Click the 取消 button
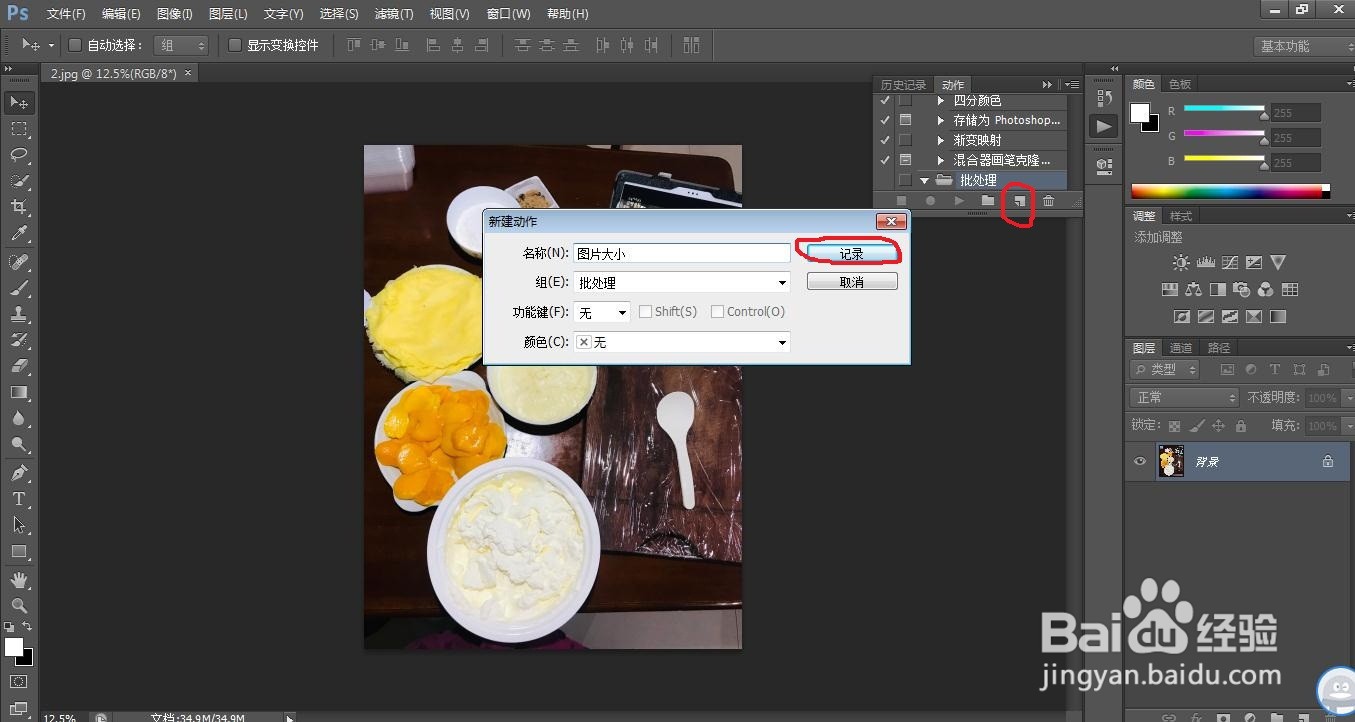The height and width of the screenshot is (722, 1355). pyautogui.click(x=852, y=282)
